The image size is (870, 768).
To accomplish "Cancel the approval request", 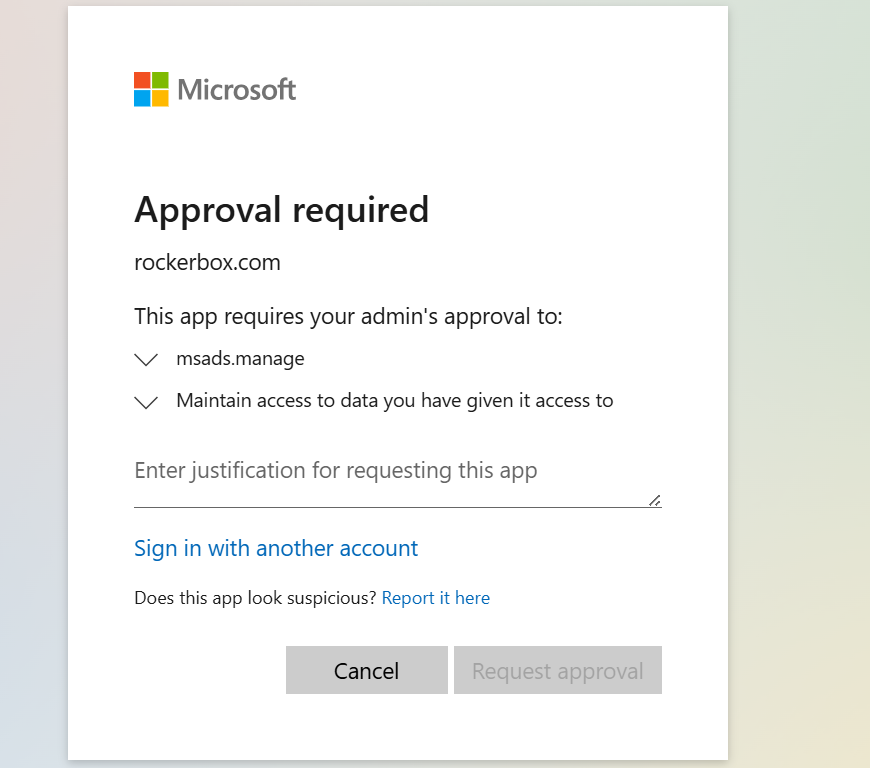I will (x=367, y=670).
